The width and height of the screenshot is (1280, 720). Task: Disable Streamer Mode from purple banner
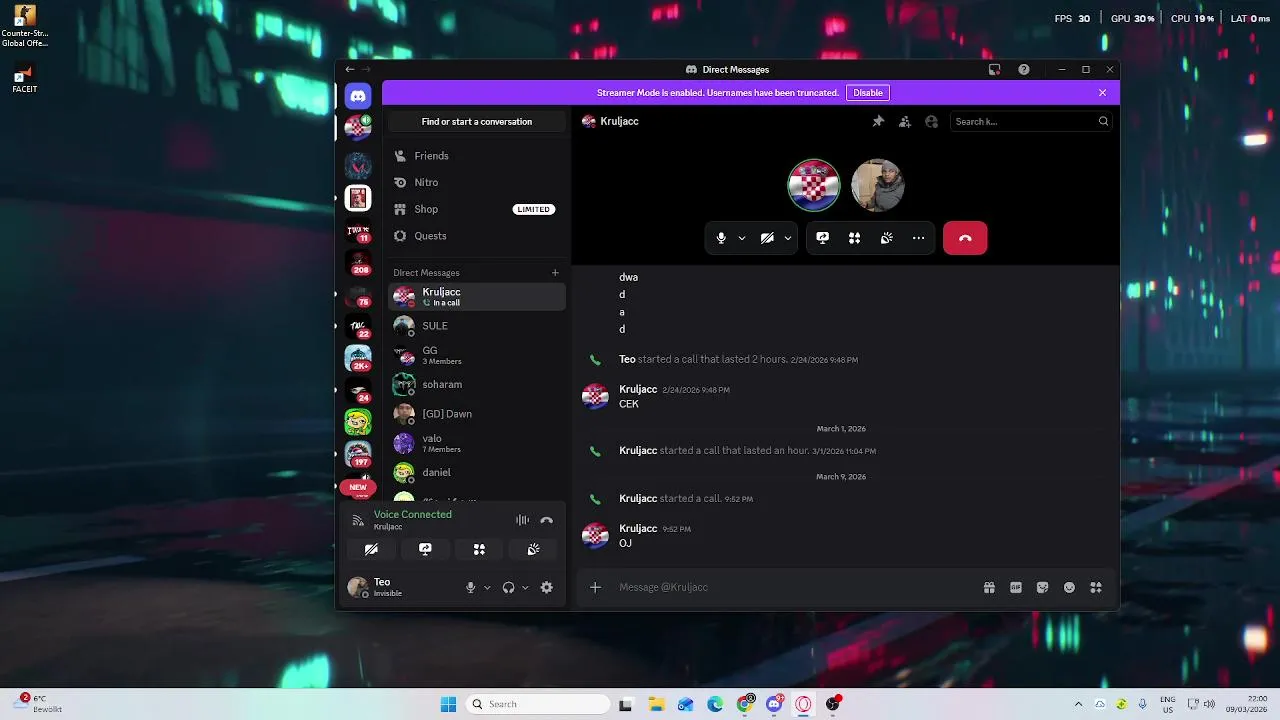click(868, 92)
